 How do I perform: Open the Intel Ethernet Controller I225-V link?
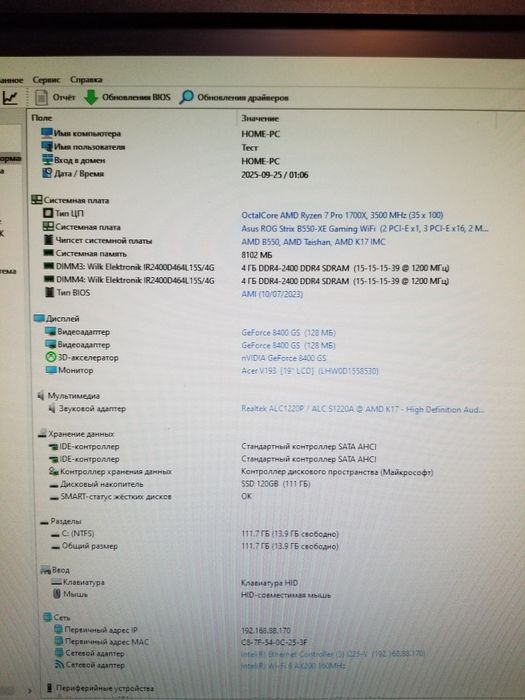point(333,654)
